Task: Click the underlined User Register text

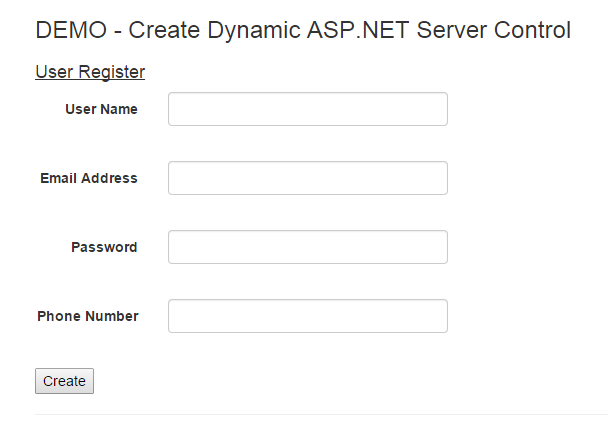Action: click(90, 72)
